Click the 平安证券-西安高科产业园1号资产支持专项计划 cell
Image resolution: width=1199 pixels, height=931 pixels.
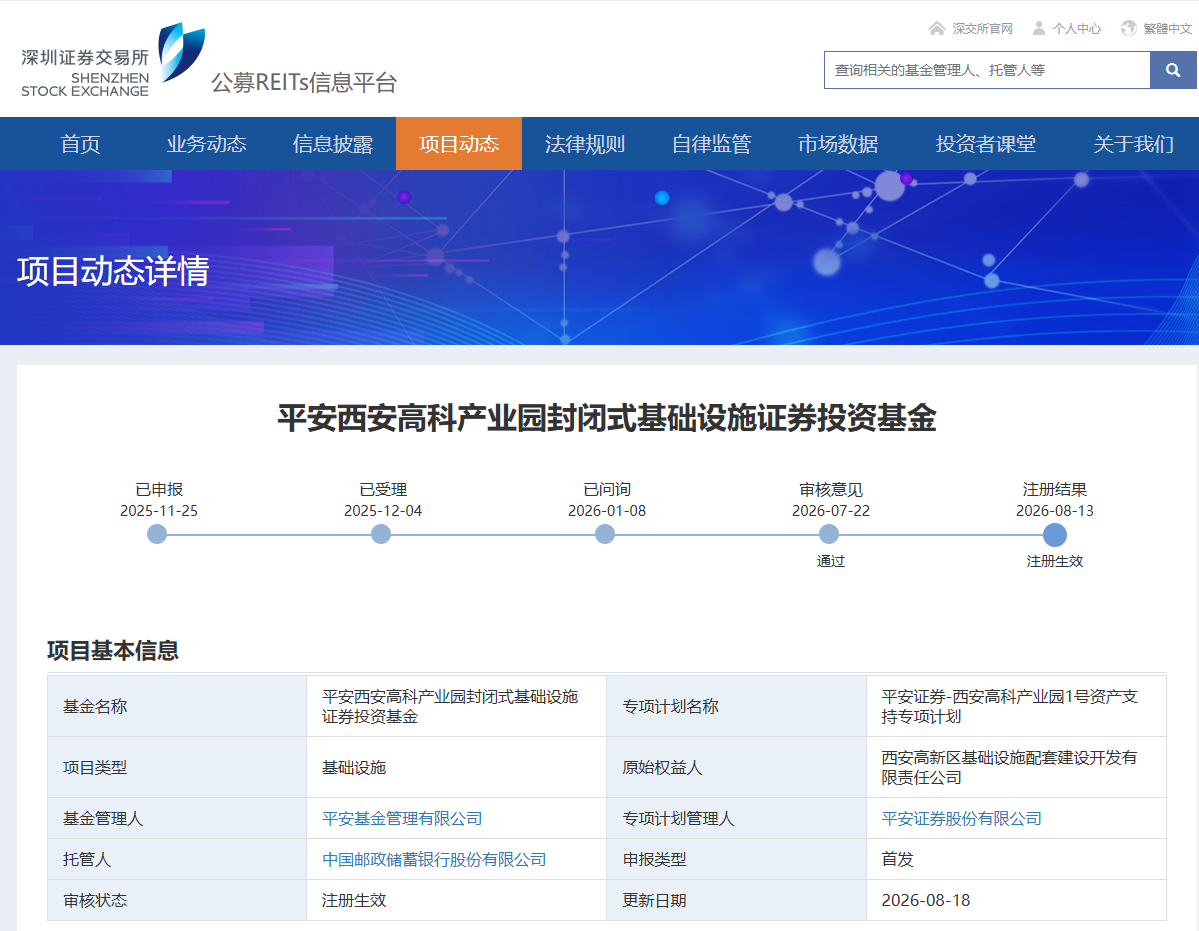[x=1016, y=706]
